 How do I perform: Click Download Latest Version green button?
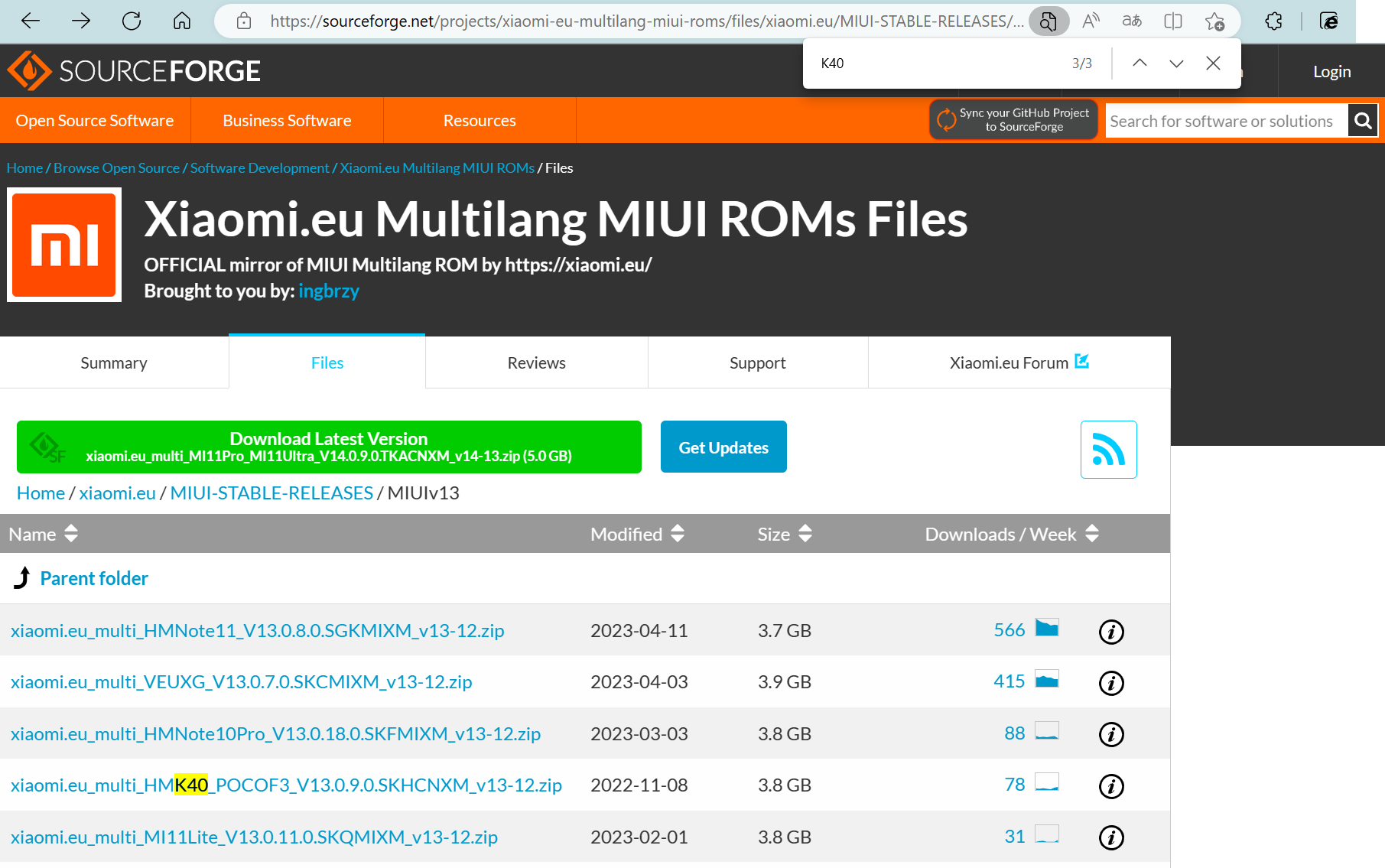coord(329,447)
